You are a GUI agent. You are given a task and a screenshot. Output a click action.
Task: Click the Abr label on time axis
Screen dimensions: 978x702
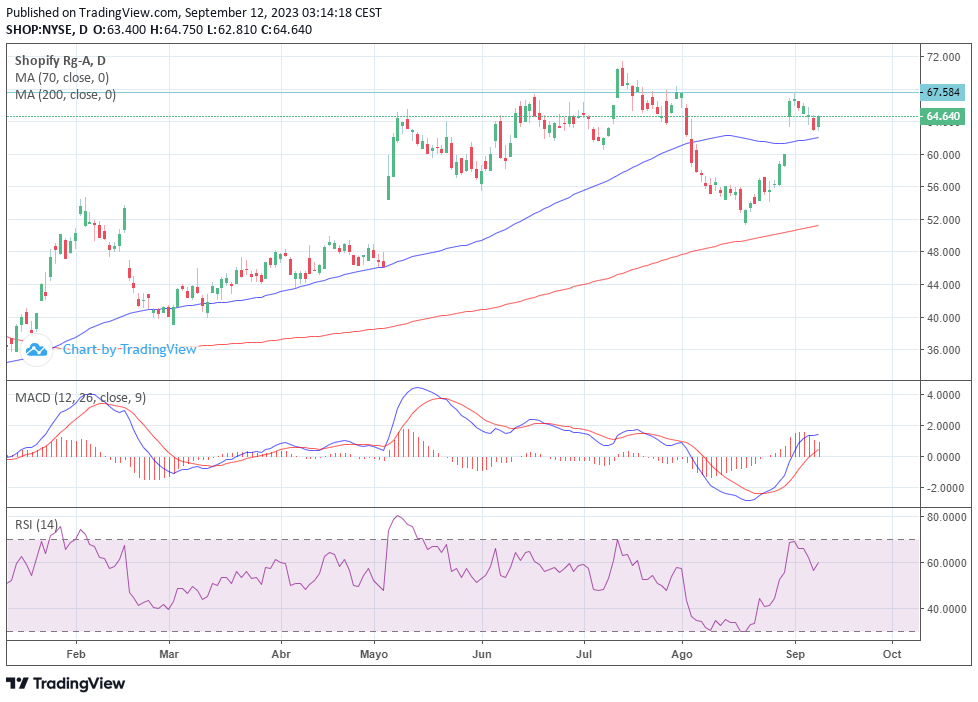tap(281, 654)
